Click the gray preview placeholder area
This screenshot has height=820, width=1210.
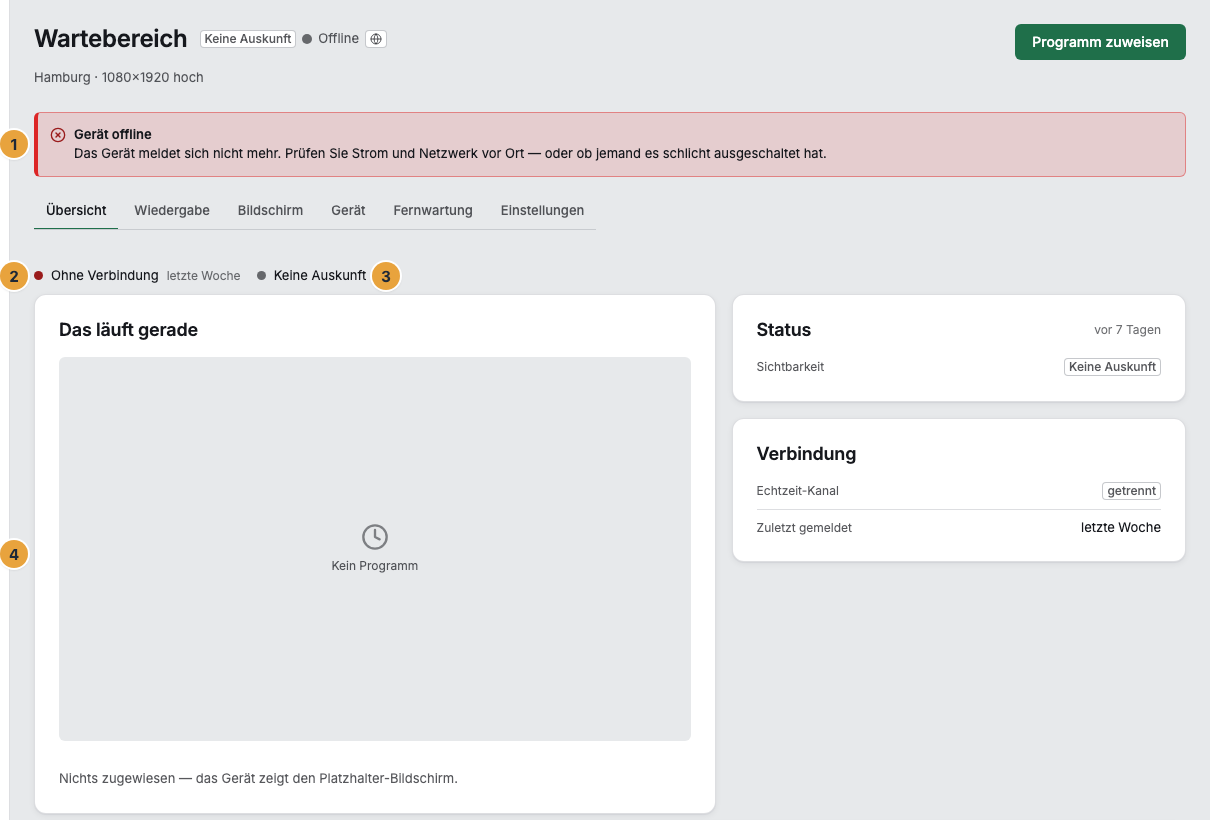tap(375, 549)
